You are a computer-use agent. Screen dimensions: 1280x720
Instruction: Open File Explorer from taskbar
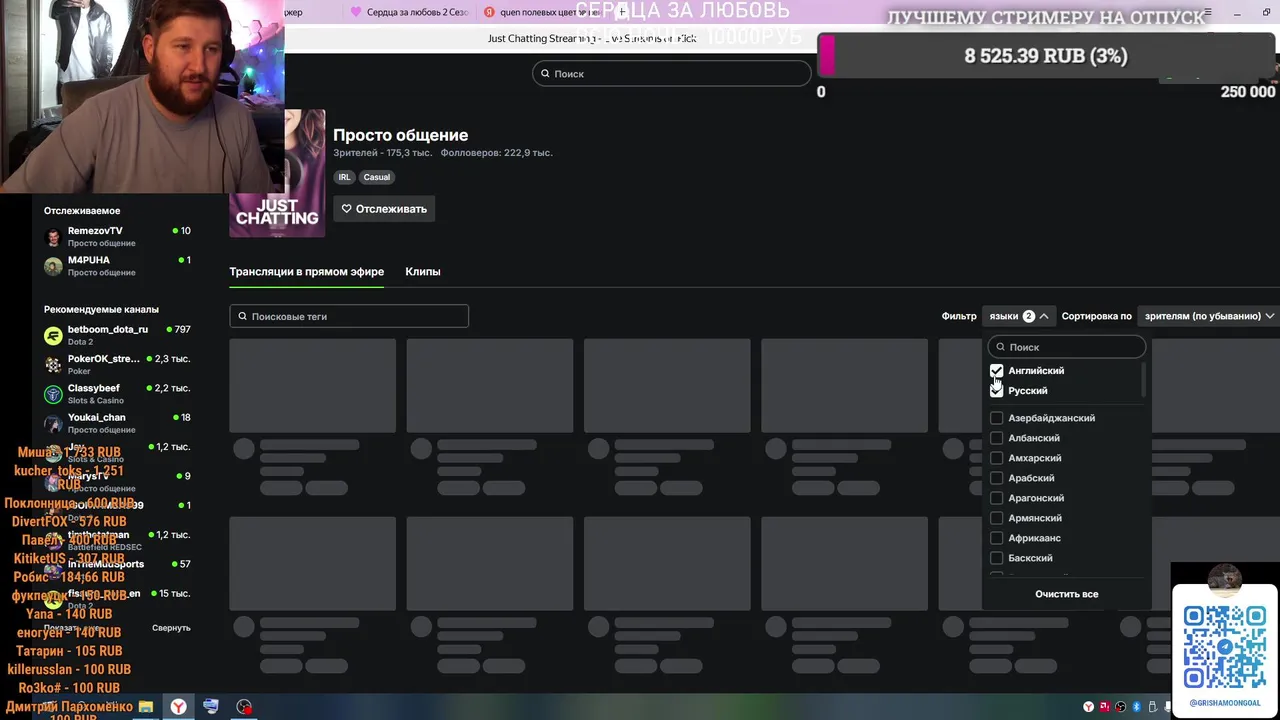click(x=146, y=707)
